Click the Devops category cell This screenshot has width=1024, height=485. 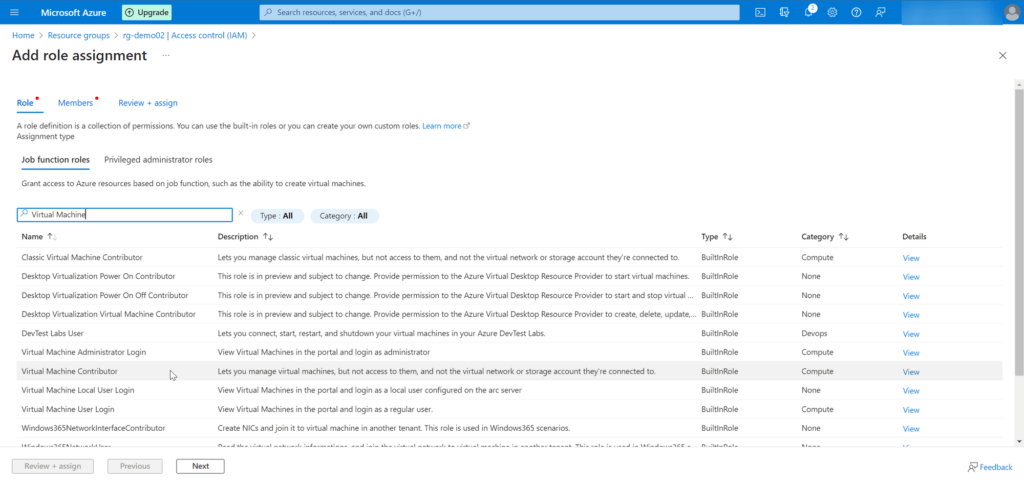(814, 333)
